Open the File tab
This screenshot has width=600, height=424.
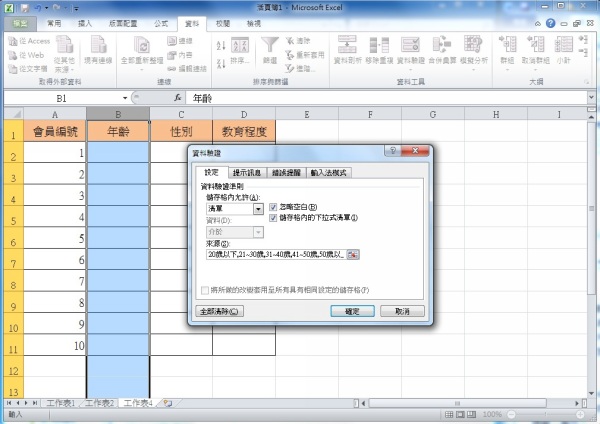[x=20, y=24]
